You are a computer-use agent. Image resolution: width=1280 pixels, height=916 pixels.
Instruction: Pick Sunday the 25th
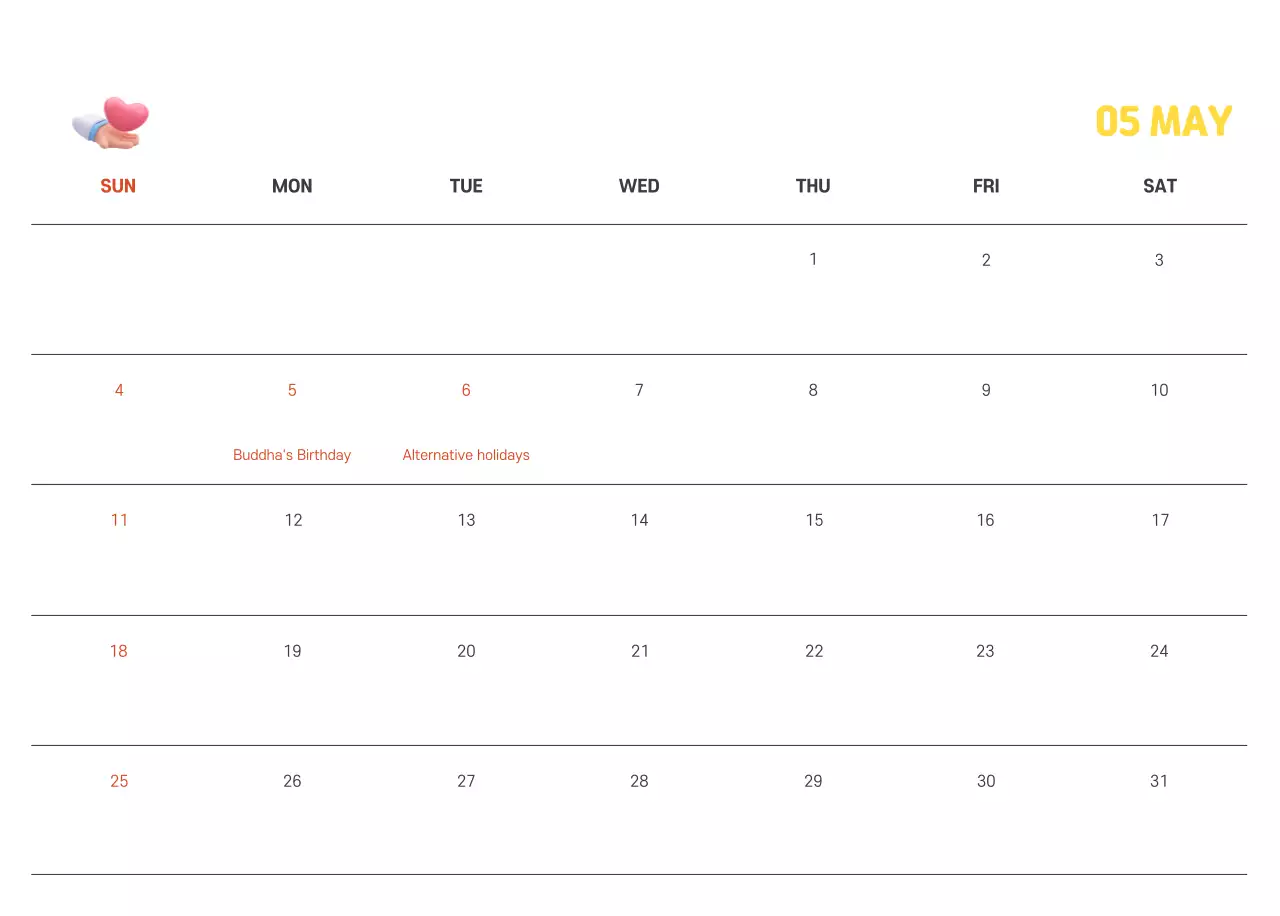pos(119,781)
